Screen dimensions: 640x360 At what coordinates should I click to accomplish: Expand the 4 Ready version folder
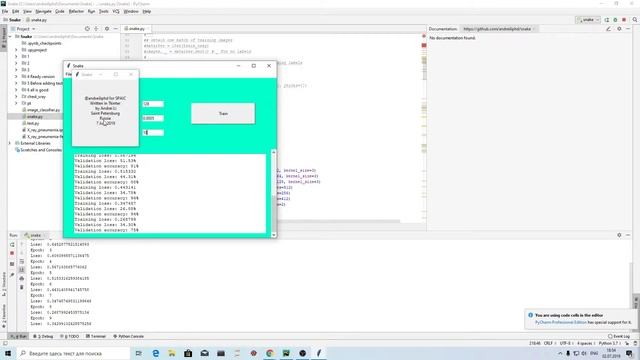(x=16, y=77)
